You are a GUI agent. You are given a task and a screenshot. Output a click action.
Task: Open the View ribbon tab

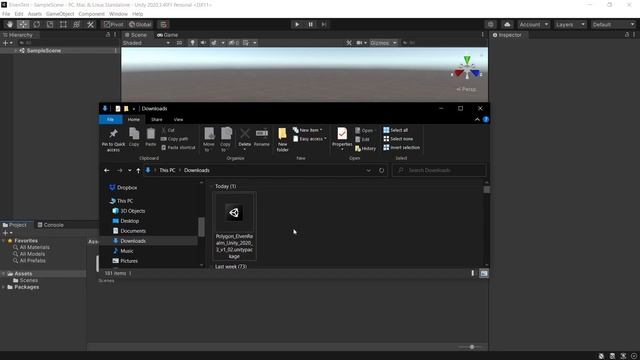click(x=178, y=120)
